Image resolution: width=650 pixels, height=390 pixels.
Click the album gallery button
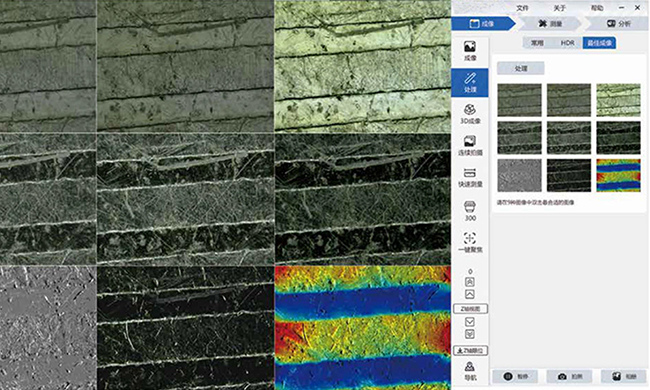pyautogui.click(x=624, y=376)
